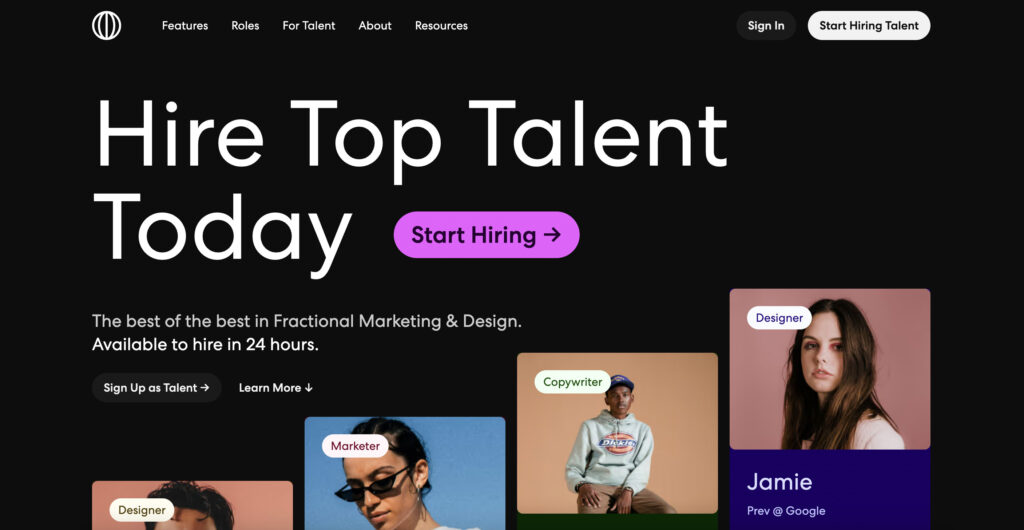Click arrow icon in Start Hiring button
The height and width of the screenshot is (530, 1024).
coord(552,234)
